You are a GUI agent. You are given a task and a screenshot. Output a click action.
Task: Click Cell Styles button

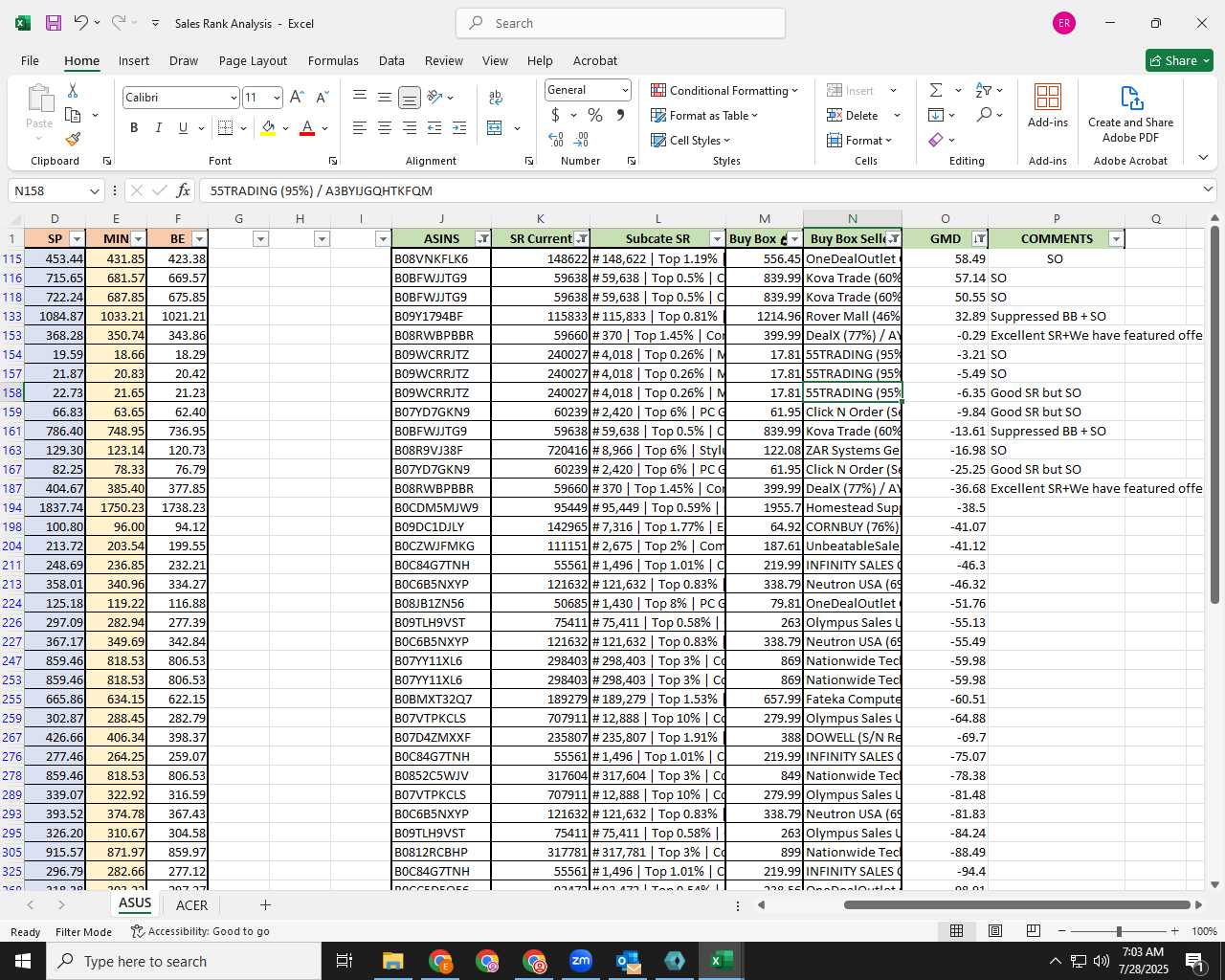point(690,140)
